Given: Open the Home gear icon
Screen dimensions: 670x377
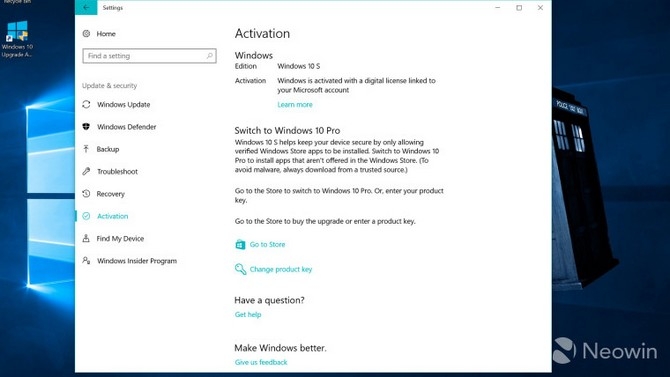Looking at the screenshot, I should (86, 33).
